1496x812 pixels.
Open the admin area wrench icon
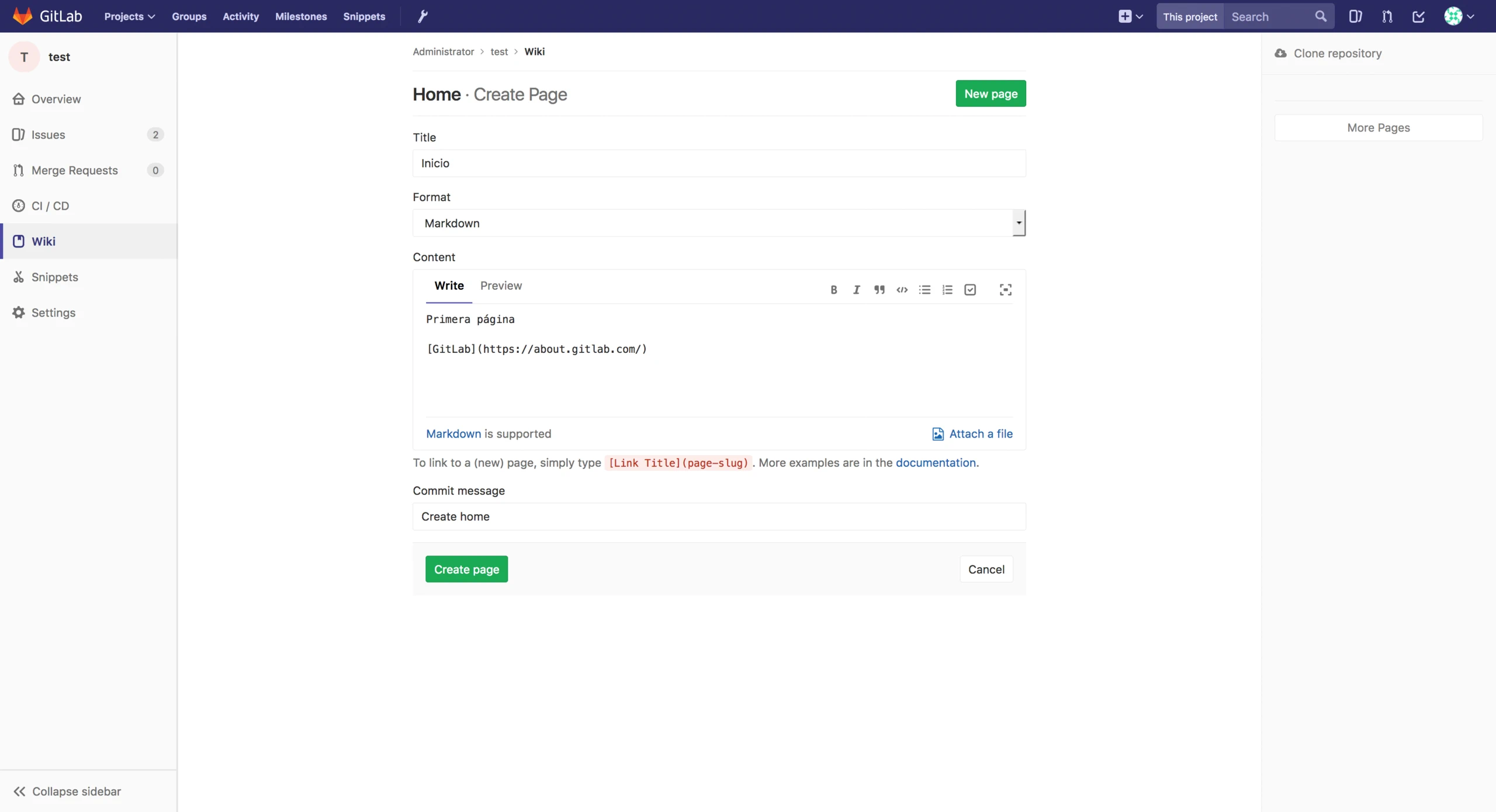423,16
